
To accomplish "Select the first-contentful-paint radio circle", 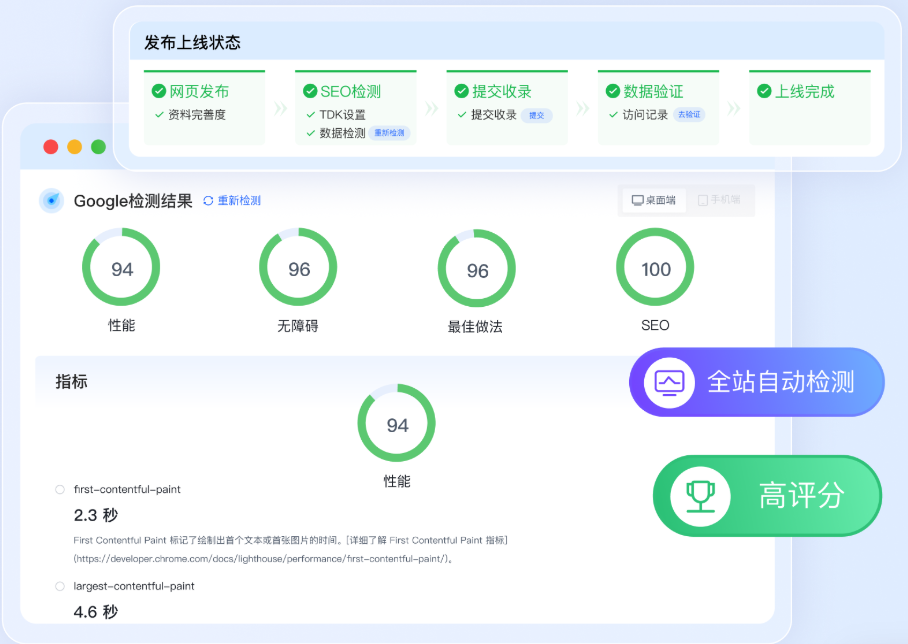I will point(60,490).
